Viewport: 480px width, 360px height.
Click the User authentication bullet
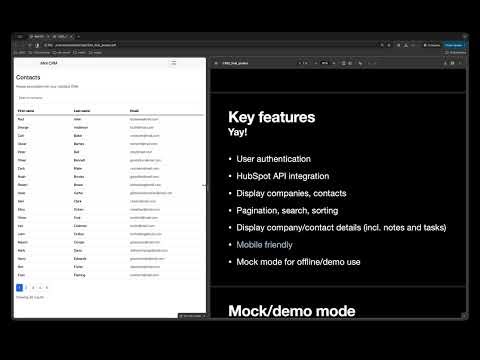point(274,159)
